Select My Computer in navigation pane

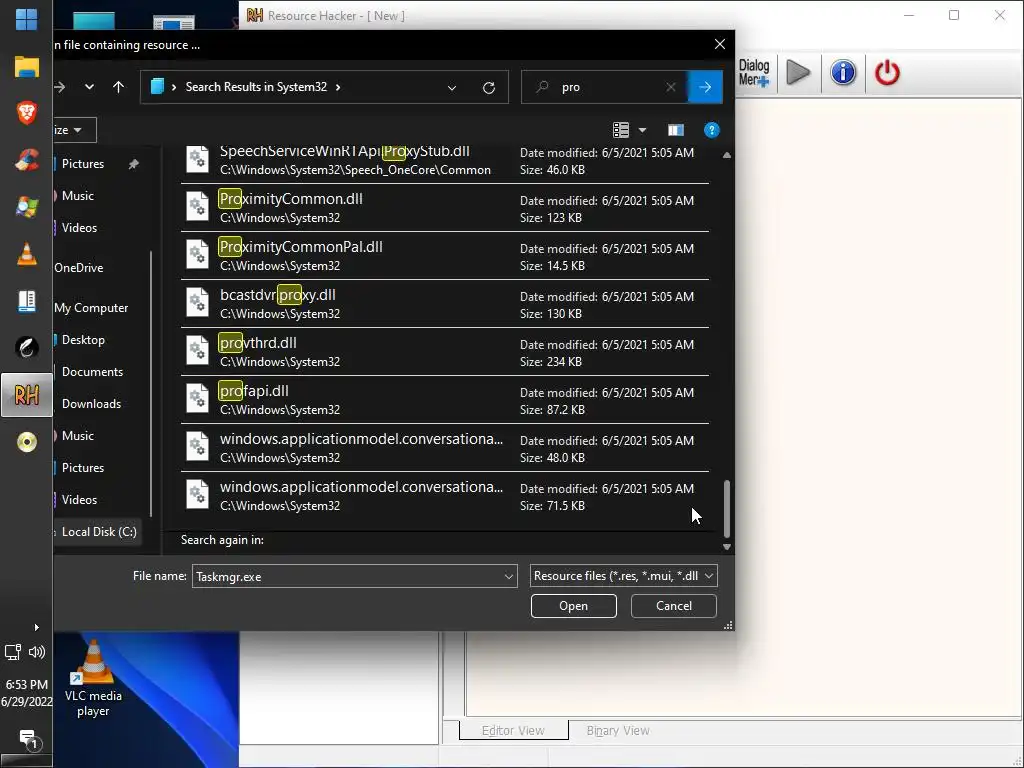point(91,308)
